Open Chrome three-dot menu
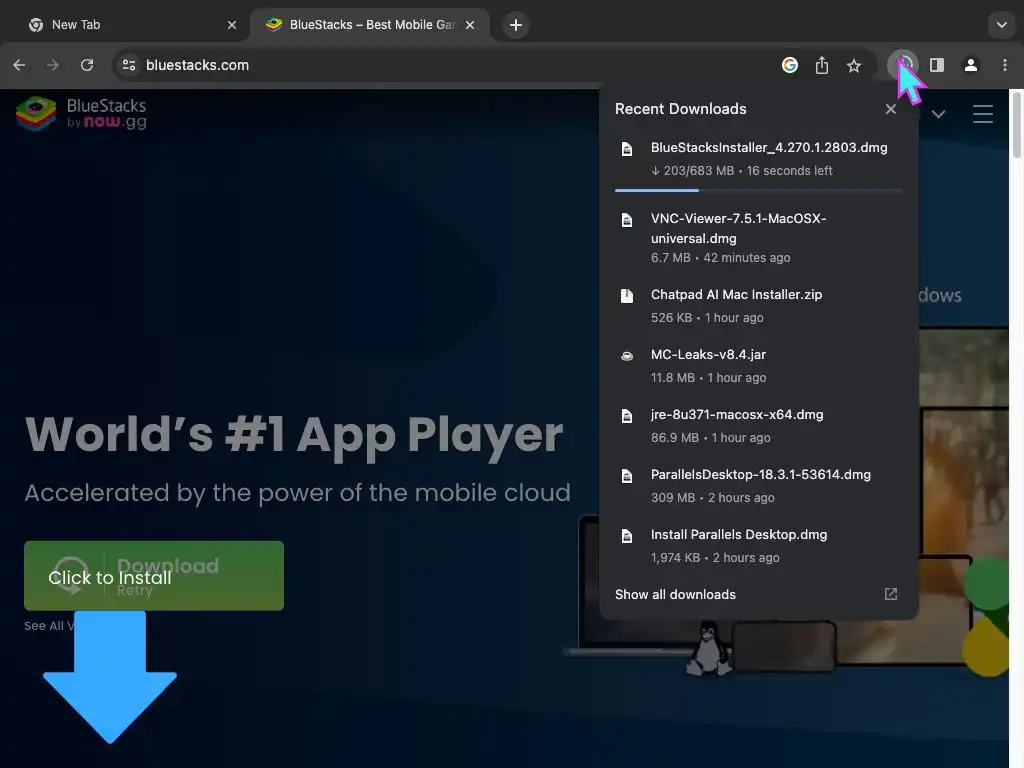 pos(1004,65)
